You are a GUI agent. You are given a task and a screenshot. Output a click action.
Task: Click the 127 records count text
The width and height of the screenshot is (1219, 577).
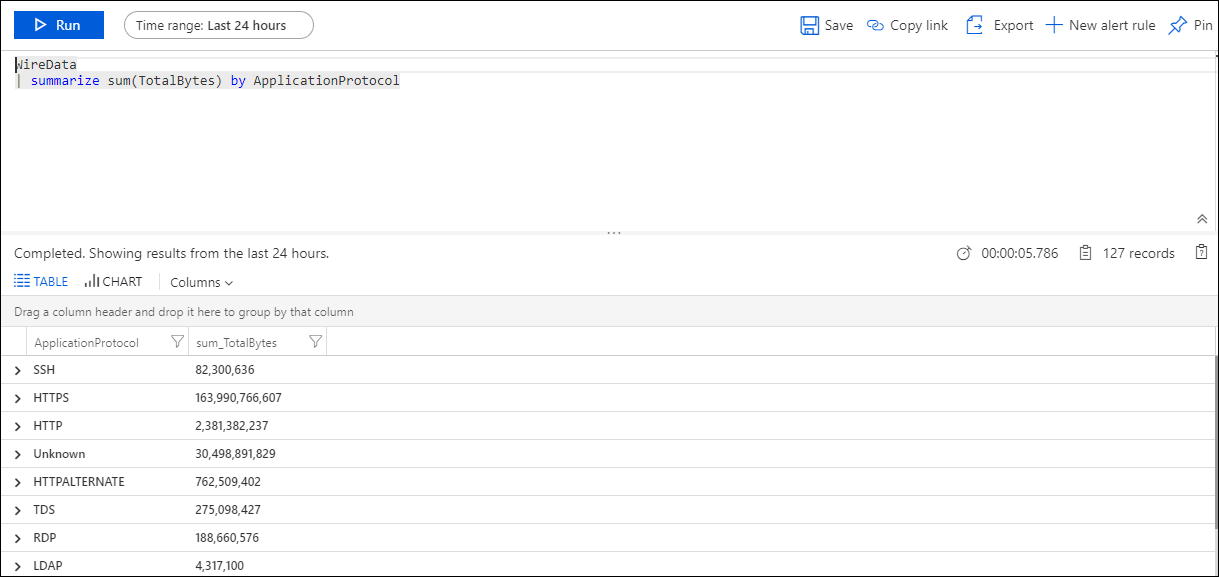pos(1139,254)
